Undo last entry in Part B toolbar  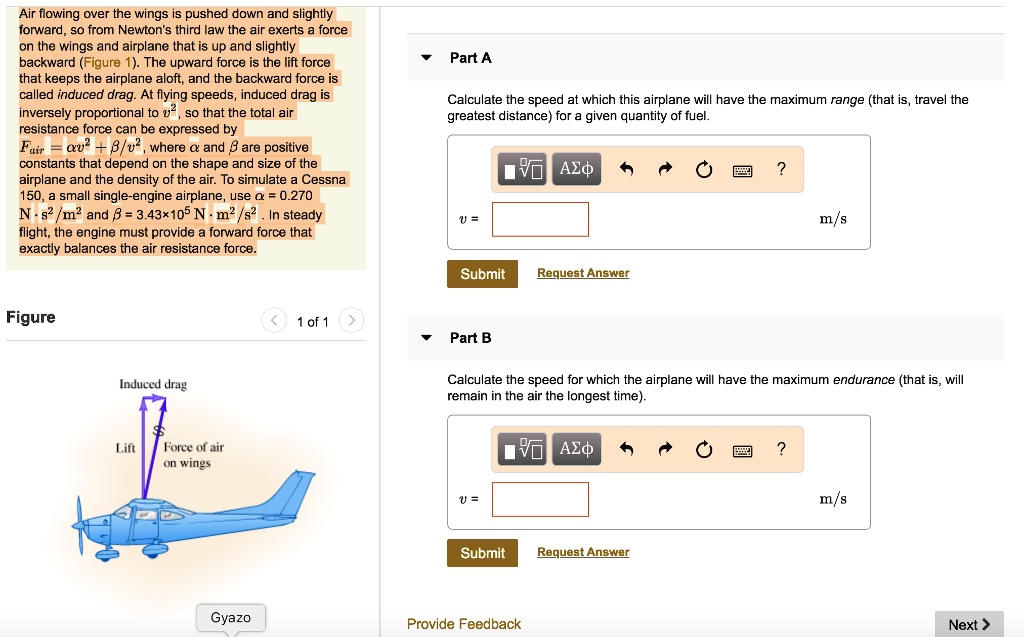click(626, 449)
